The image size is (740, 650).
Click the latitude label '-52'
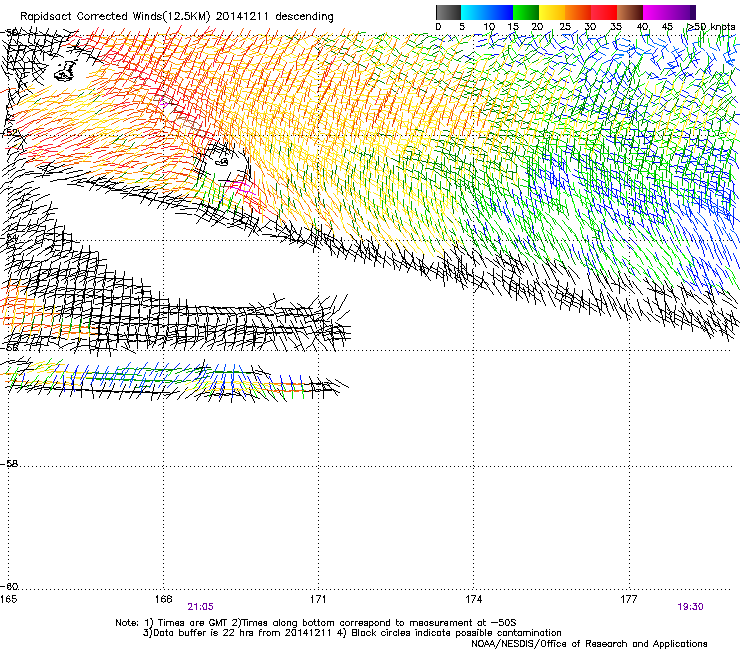click(9, 133)
